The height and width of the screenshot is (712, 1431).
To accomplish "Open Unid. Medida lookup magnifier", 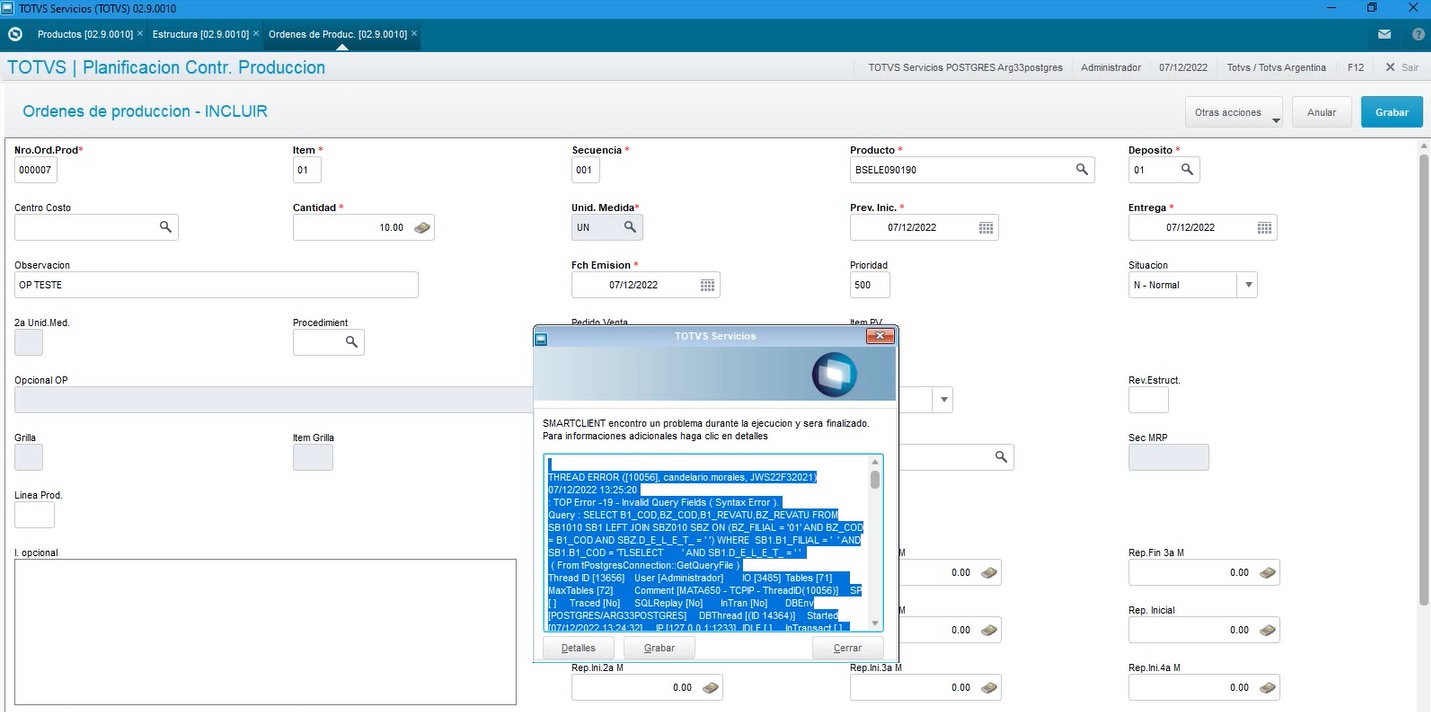I will (629, 227).
